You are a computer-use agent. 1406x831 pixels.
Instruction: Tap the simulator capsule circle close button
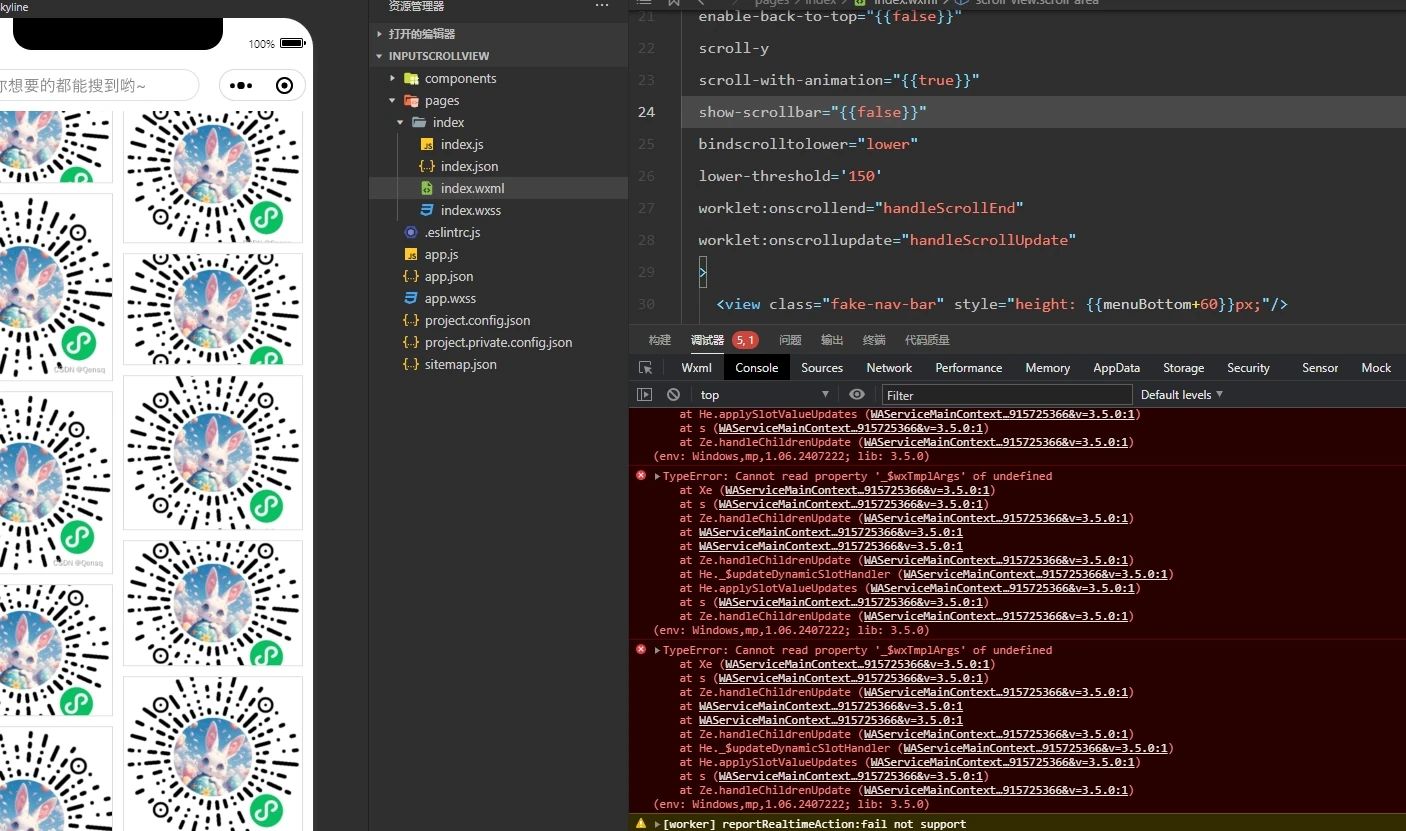click(284, 86)
